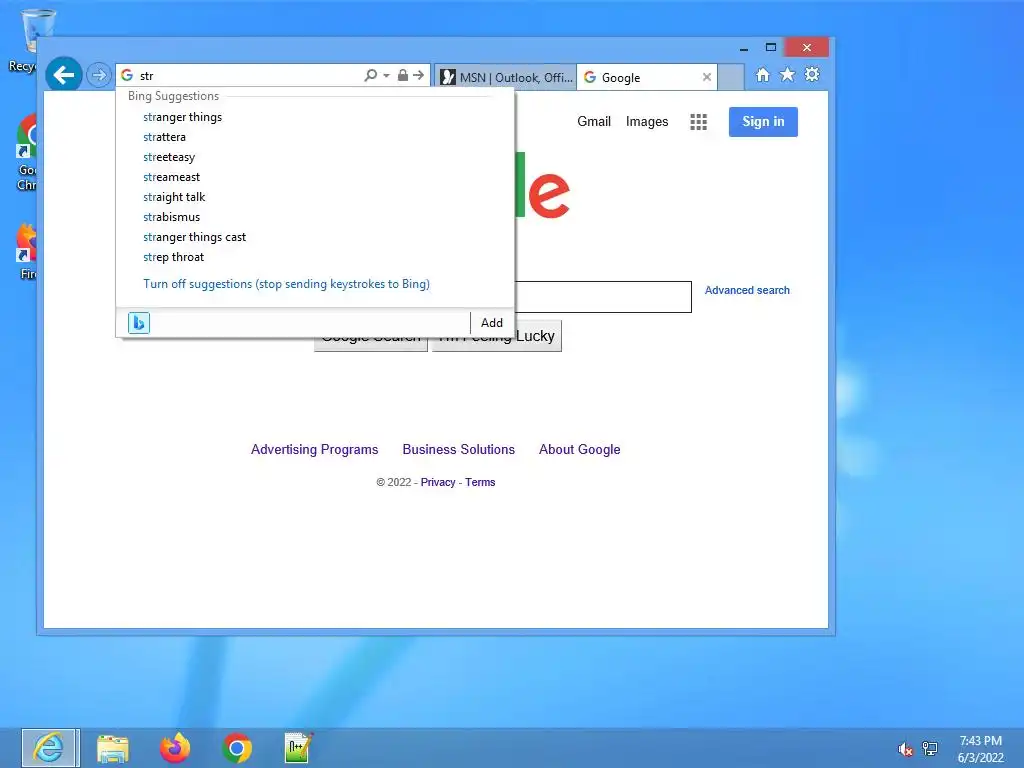This screenshot has width=1024, height=768.
Task: Open Advanced search link
Action: [x=746, y=290]
